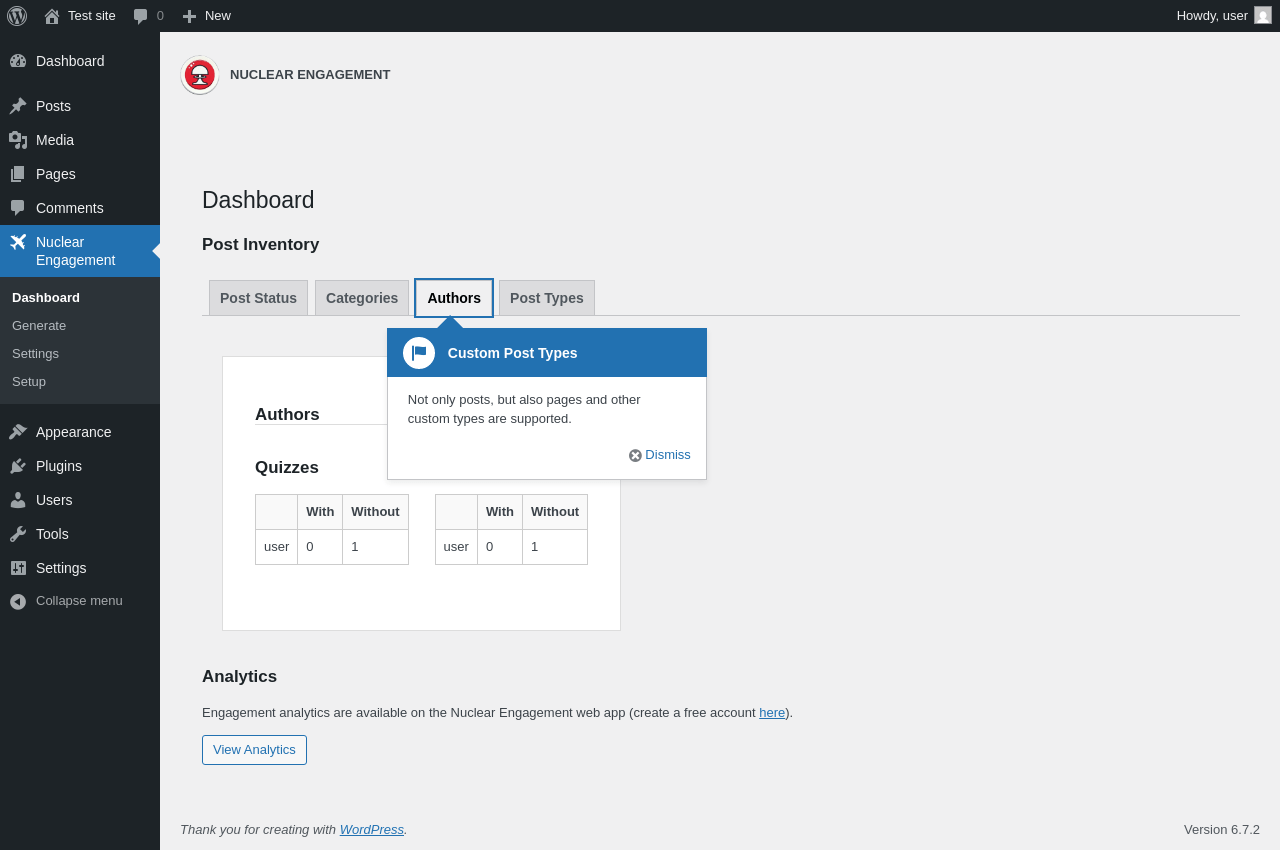Click the Pages icon in sidebar
Screen dimensions: 1280x850
18,174
